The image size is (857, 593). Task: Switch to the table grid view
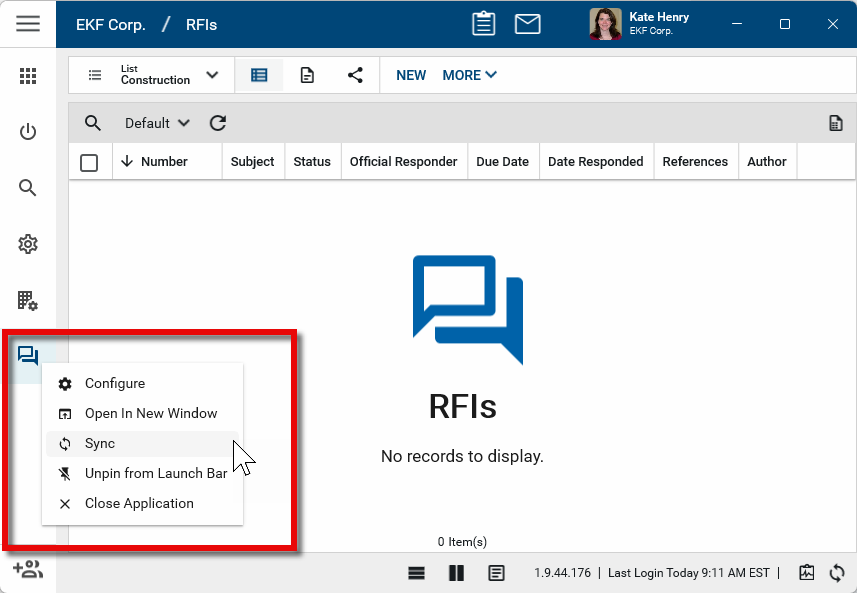coord(259,75)
